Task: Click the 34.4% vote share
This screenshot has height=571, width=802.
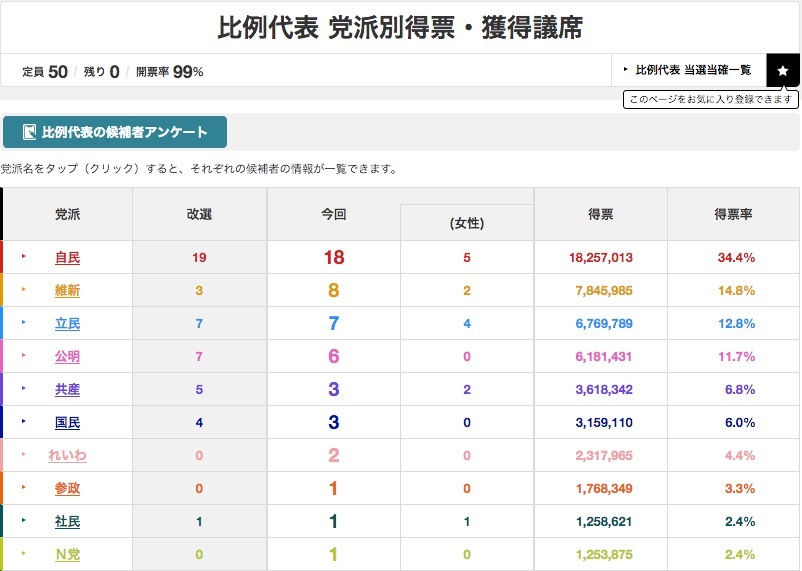Action: [x=736, y=257]
